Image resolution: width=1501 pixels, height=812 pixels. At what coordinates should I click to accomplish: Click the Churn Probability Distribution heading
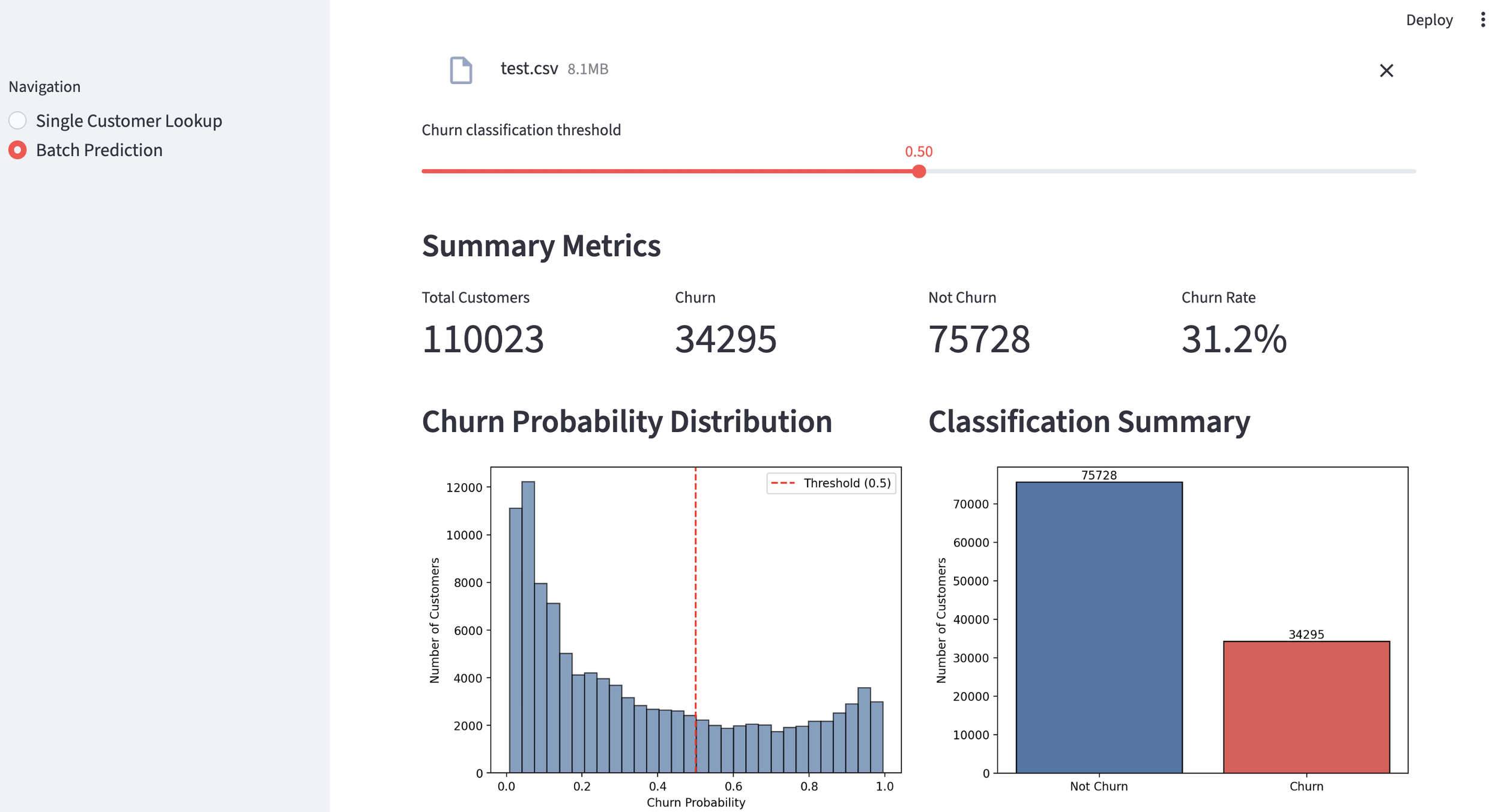[x=626, y=421]
